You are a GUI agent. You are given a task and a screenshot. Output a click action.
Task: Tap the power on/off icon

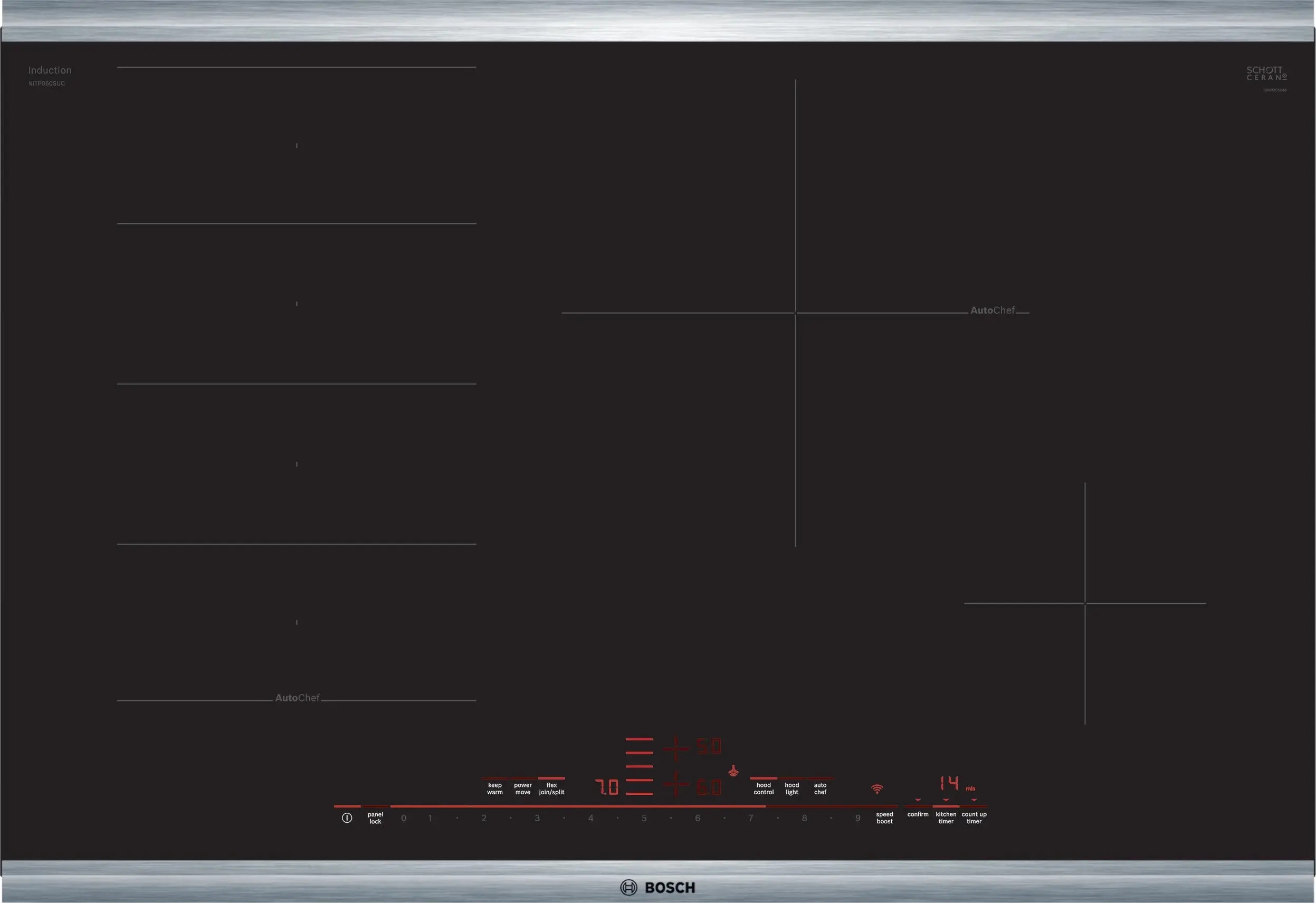click(347, 818)
